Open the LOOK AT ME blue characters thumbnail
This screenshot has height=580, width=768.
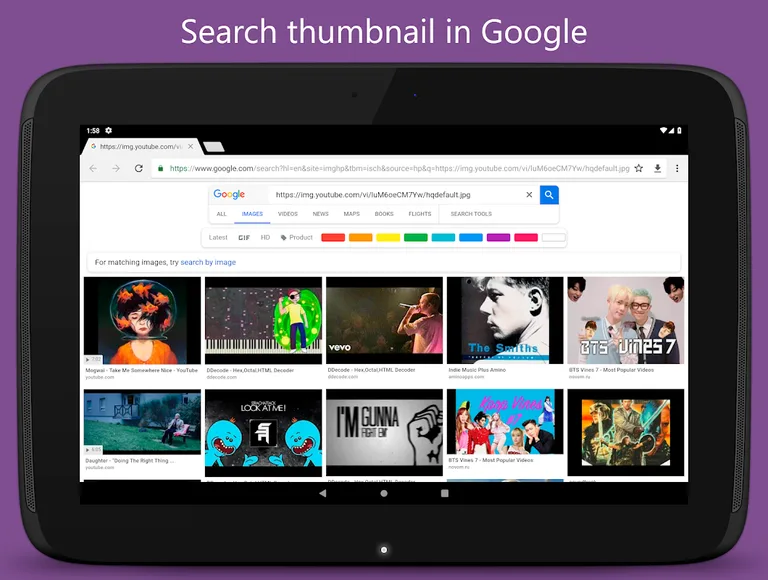point(264,433)
